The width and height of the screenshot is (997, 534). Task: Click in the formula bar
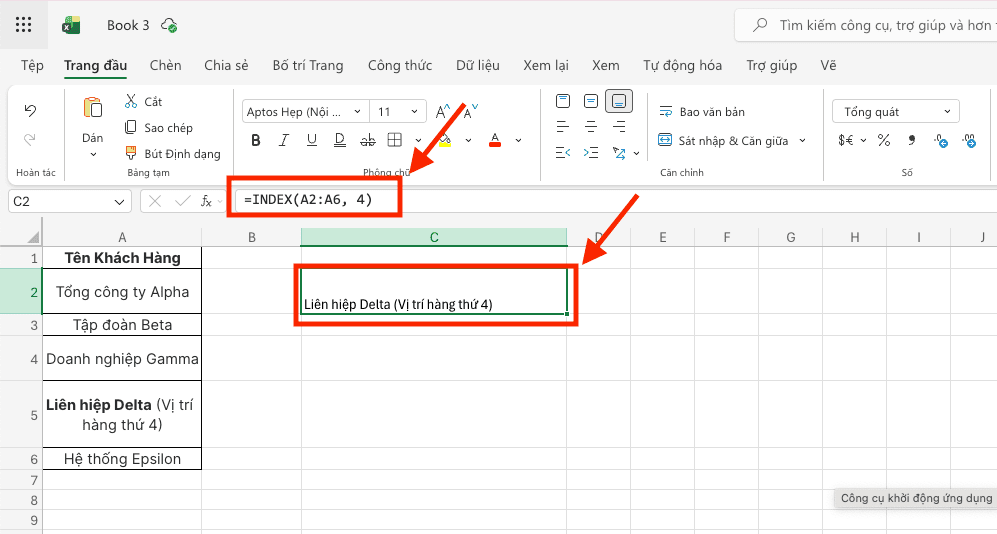point(615,201)
